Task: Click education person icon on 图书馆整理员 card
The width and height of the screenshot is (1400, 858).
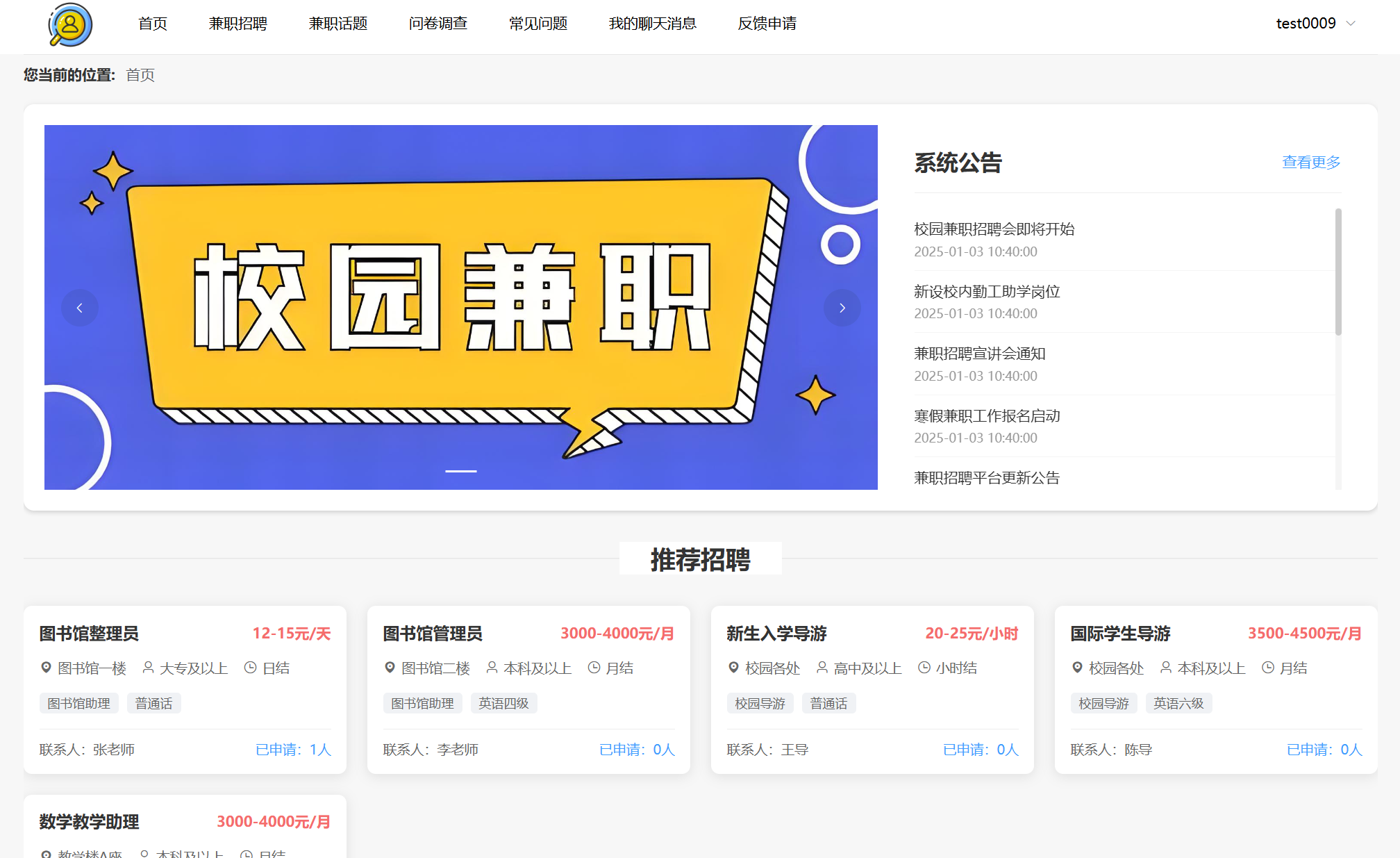Action: coord(148,668)
